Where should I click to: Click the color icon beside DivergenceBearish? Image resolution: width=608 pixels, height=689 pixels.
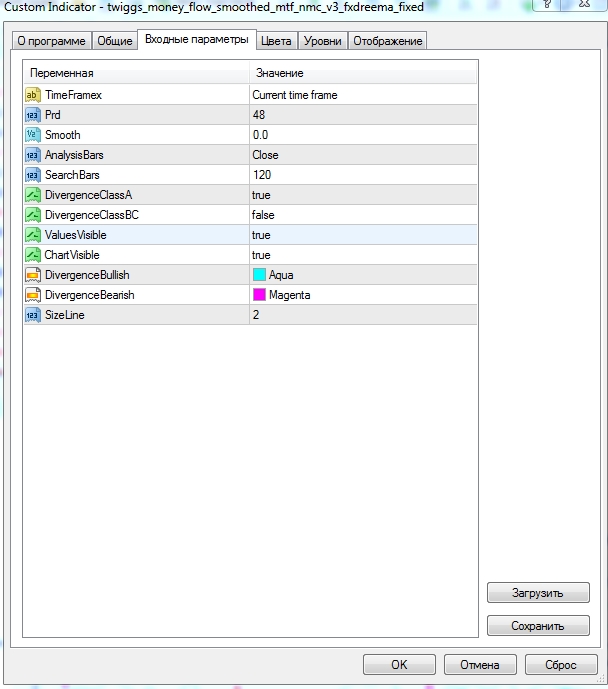[33, 295]
